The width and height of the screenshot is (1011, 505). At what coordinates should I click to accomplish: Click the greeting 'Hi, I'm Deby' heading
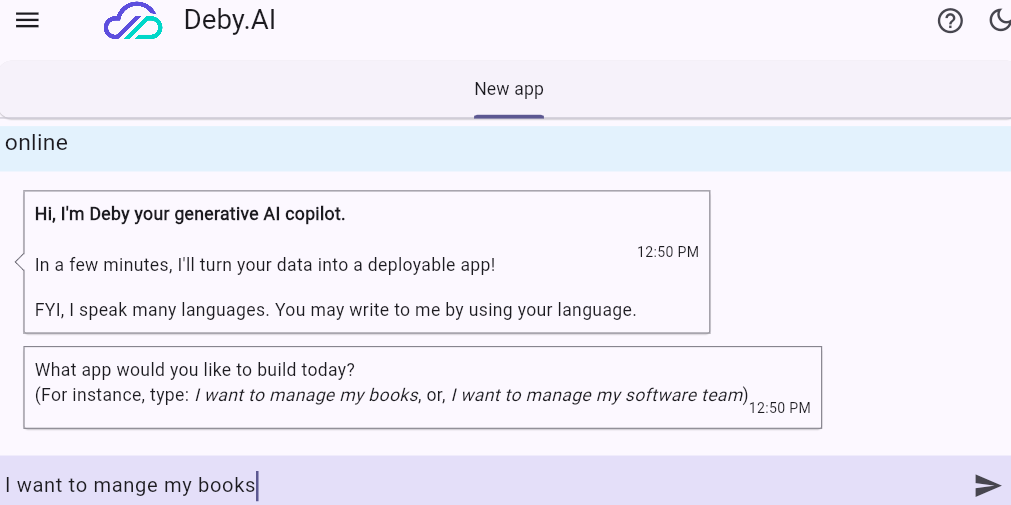(190, 214)
